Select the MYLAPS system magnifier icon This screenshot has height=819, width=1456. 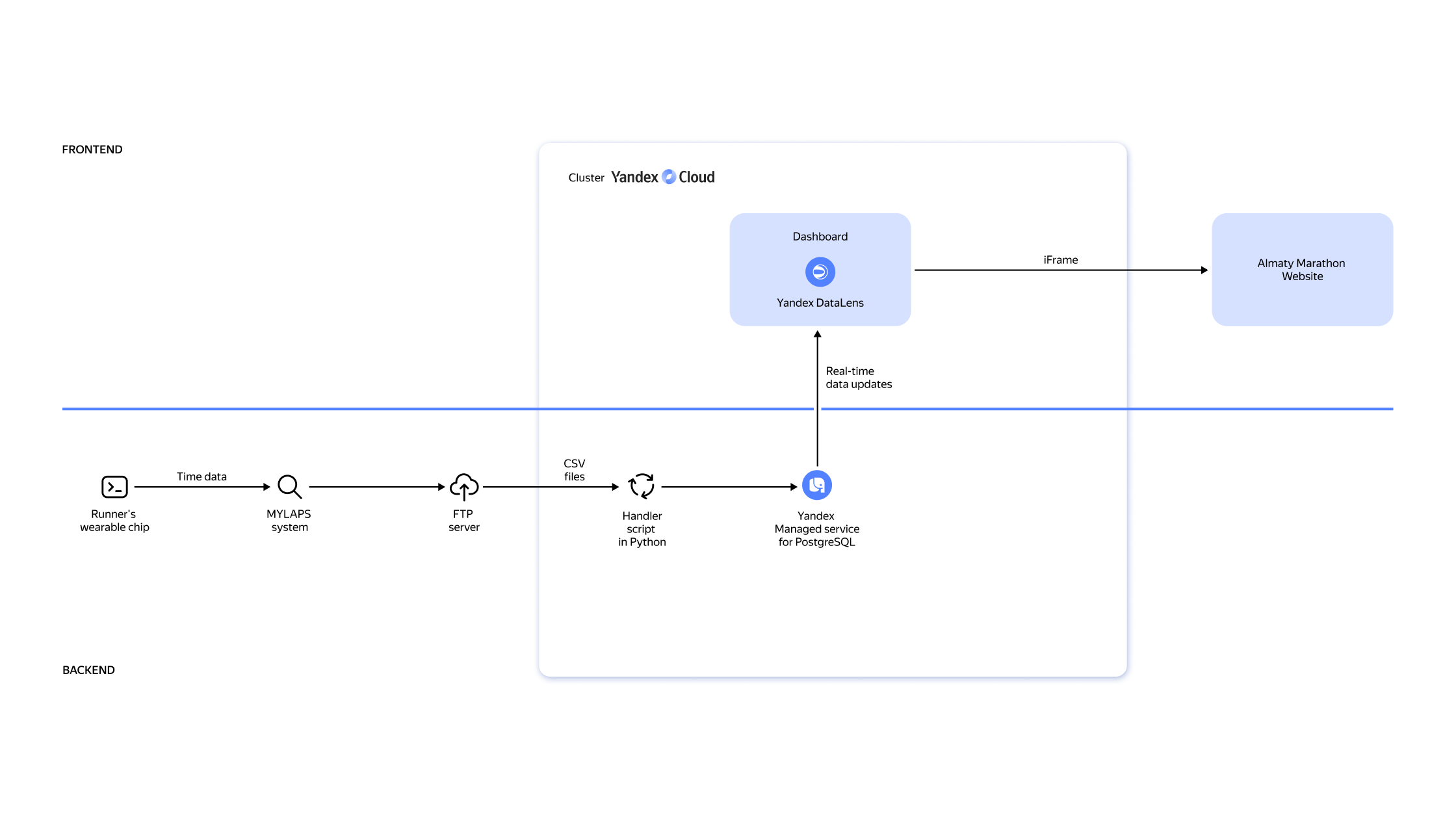[x=289, y=486]
